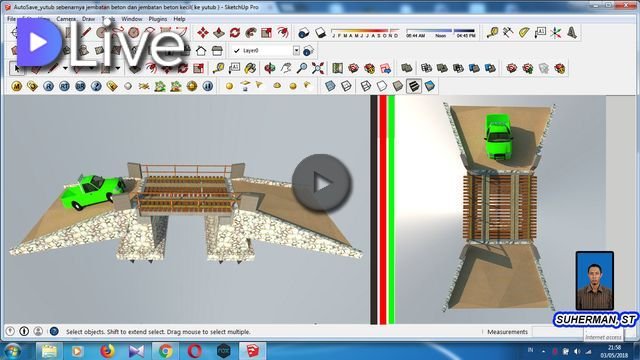Switch to Wireframe face style

coord(366,86)
